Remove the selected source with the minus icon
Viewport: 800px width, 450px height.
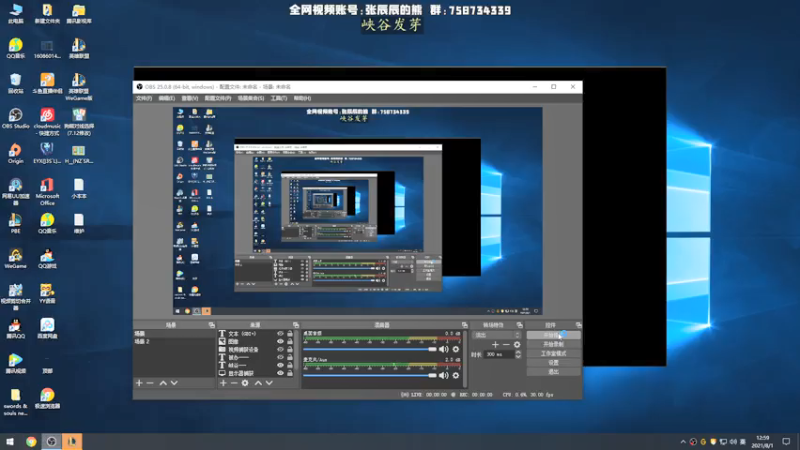tap(234, 383)
